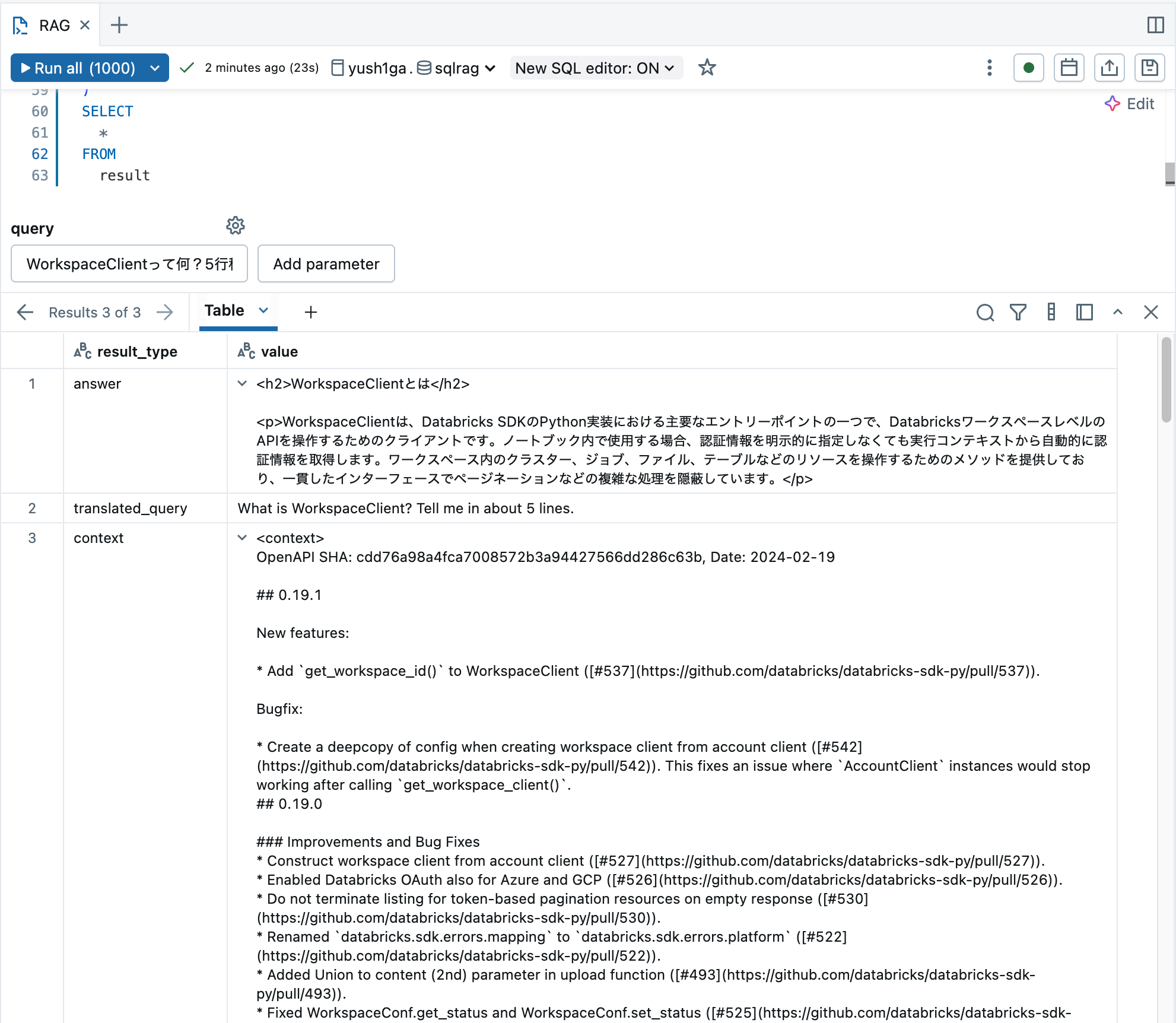The width and height of the screenshot is (1176, 1023).
Task: Click the query parameter input field
Action: 129,264
